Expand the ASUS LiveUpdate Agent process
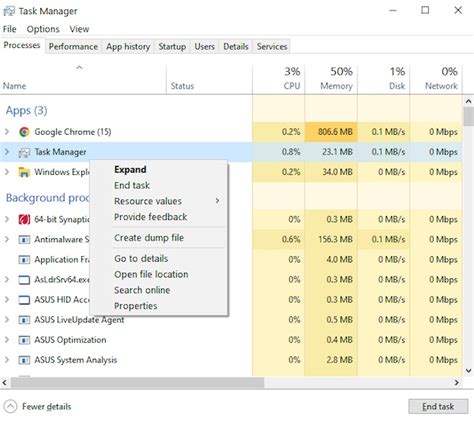This screenshot has height=421, width=474. point(7,320)
